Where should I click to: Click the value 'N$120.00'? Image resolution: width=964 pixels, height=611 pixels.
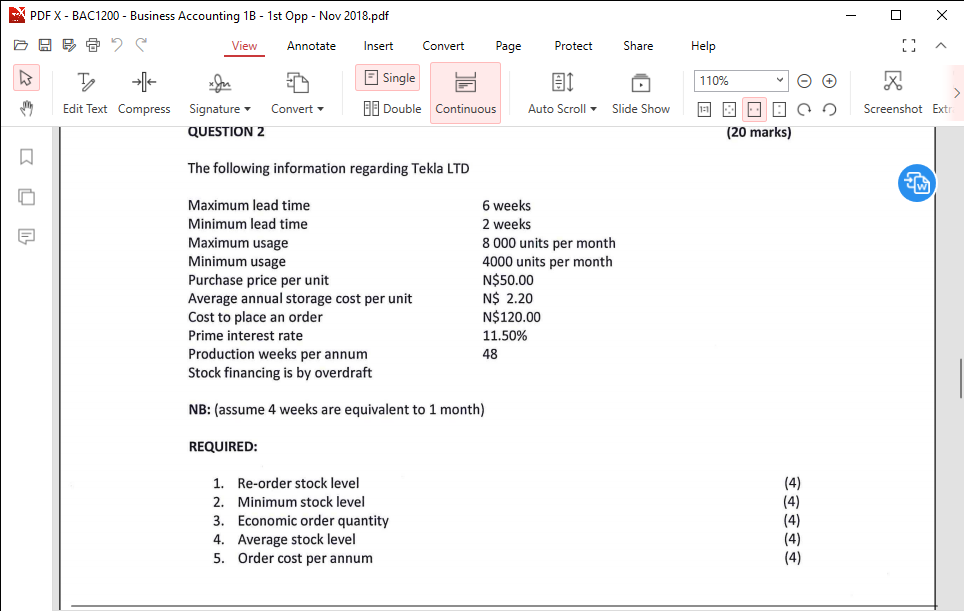(x=512, y=317)
